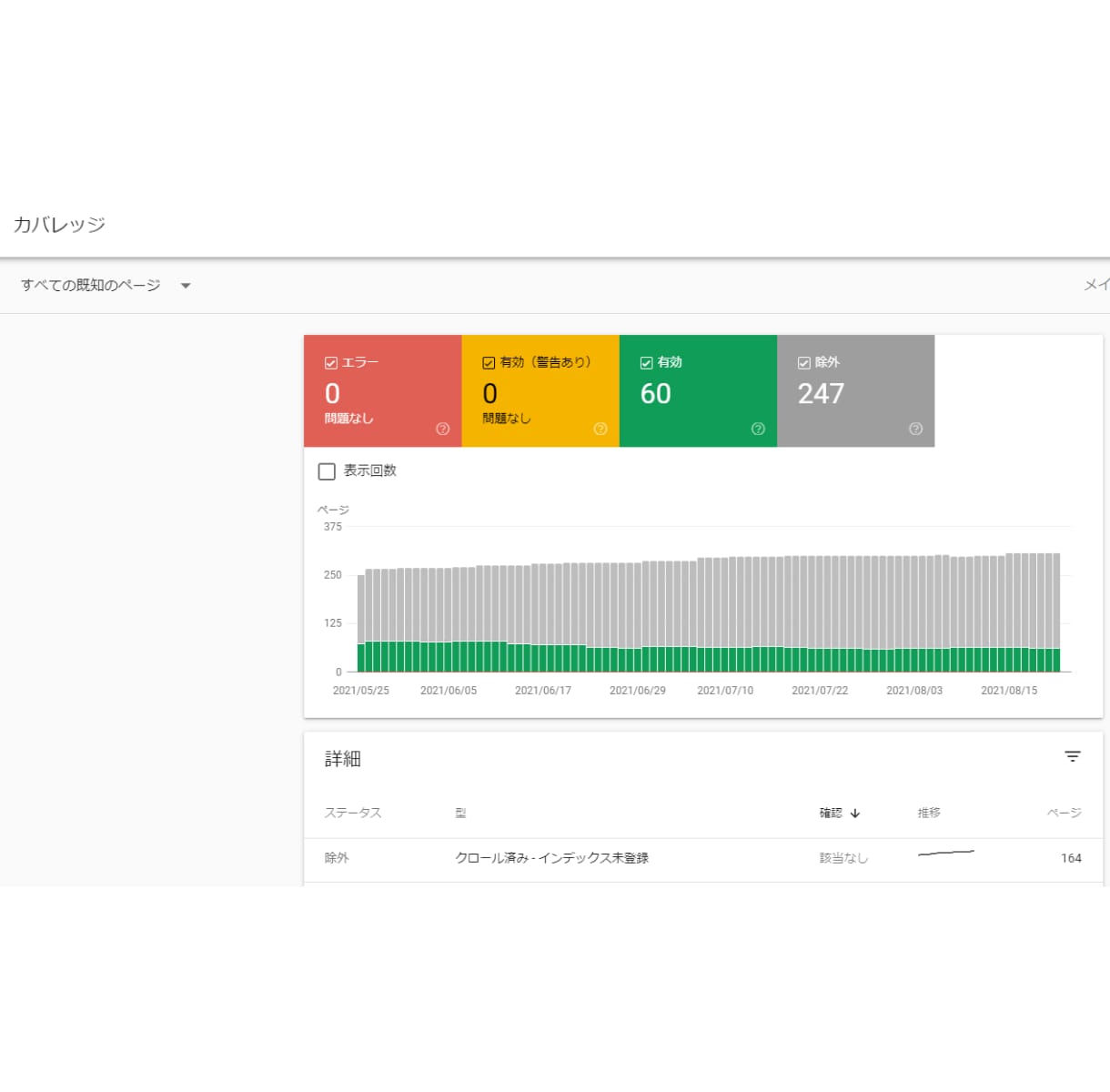
Task: Sort by the 確認 column header
Action: point(831,813)
